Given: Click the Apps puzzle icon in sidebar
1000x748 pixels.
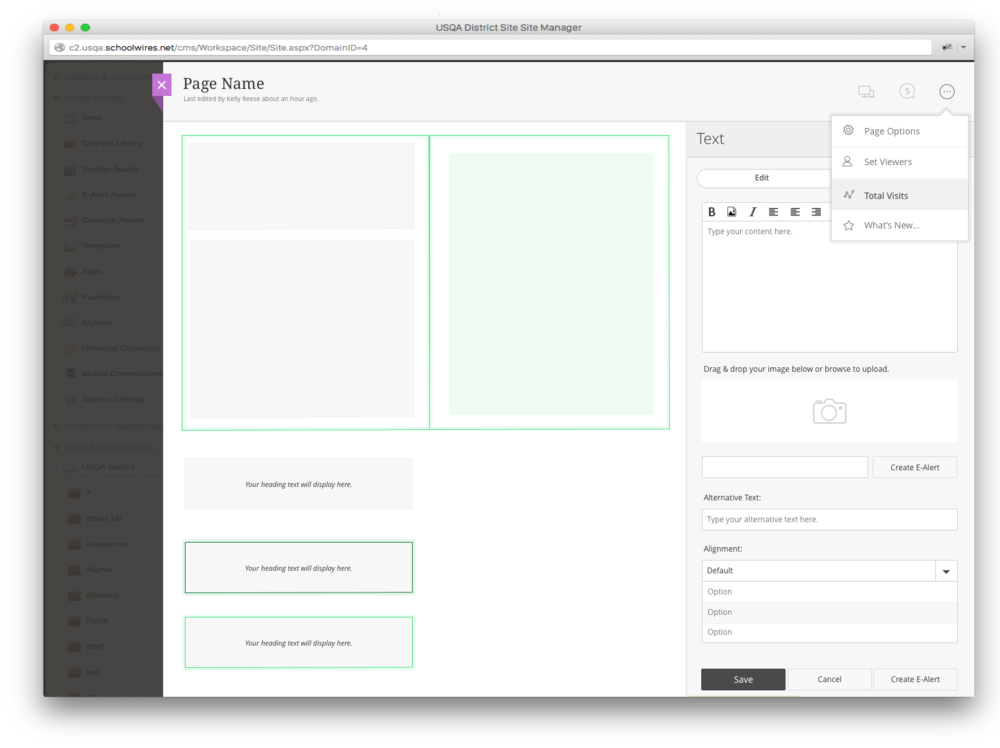Looking at the screenshot, I should 70,272.
